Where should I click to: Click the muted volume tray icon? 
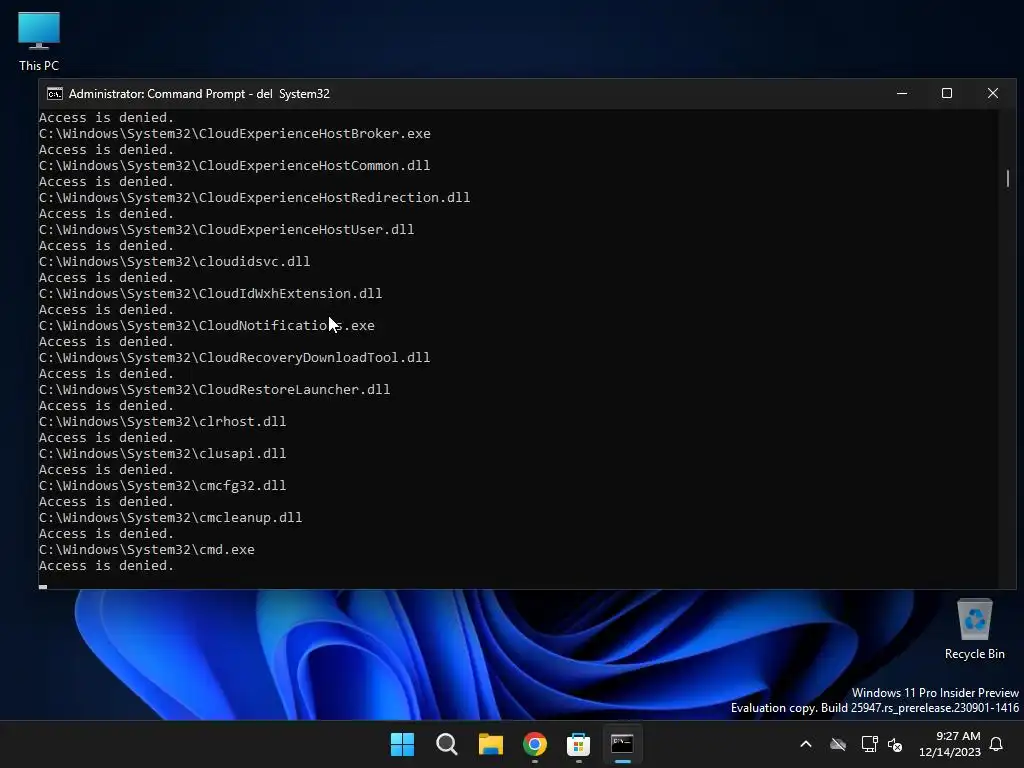pyautogui.click(x=895, y=744)
